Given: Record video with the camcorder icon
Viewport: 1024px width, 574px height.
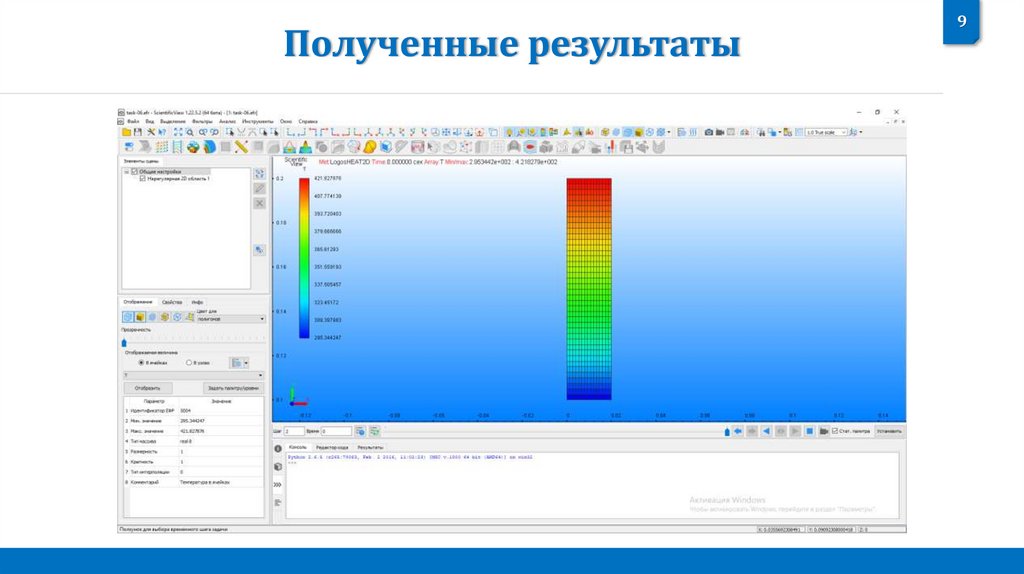Looking at the screenshot, I should tap(720, 132).
